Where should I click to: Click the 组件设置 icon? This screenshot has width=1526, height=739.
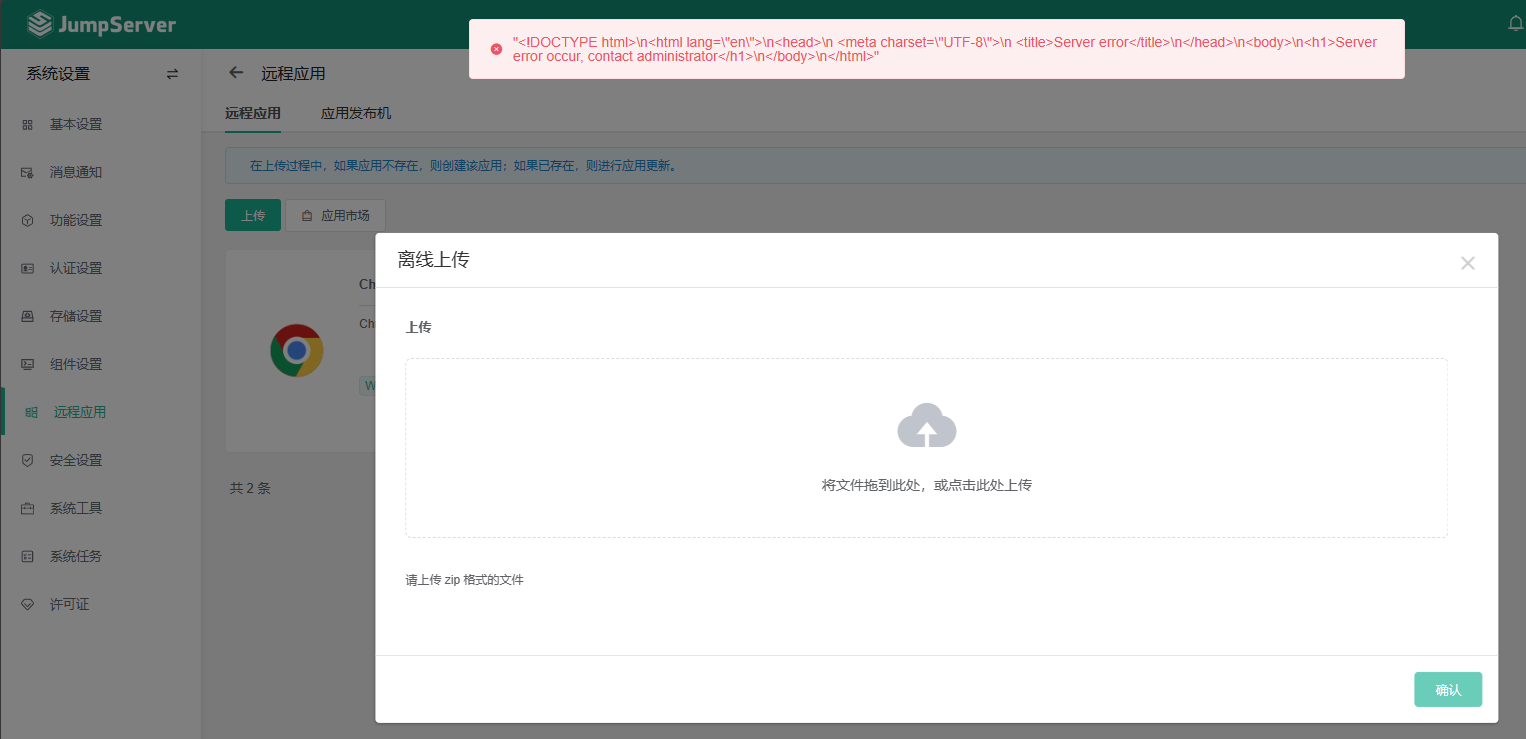[28, 365]
